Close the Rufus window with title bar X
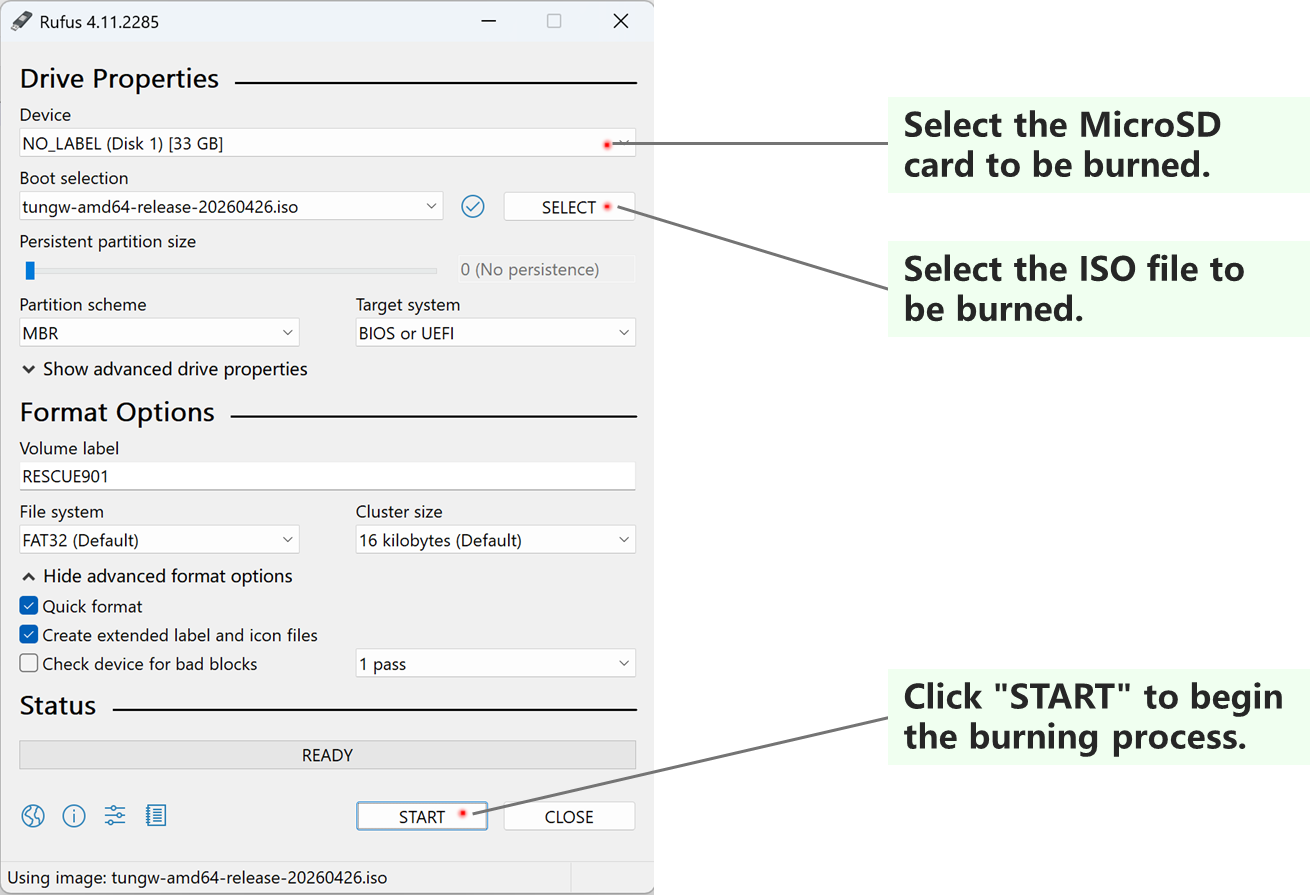1310x895 pixels. tap(621, 21)
